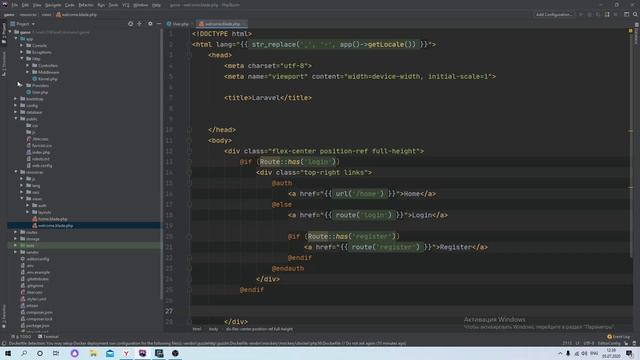Screen dimensions: 640x360
Task: Open the View menu
Action: 37,5
